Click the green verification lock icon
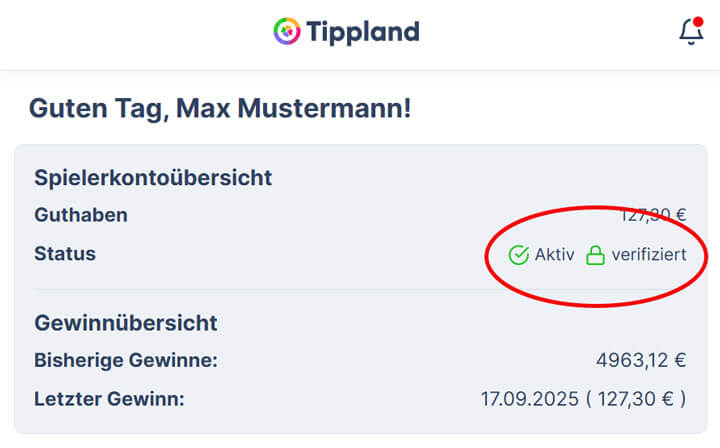Viewport: 720px width, 448px height. (595, 255)
